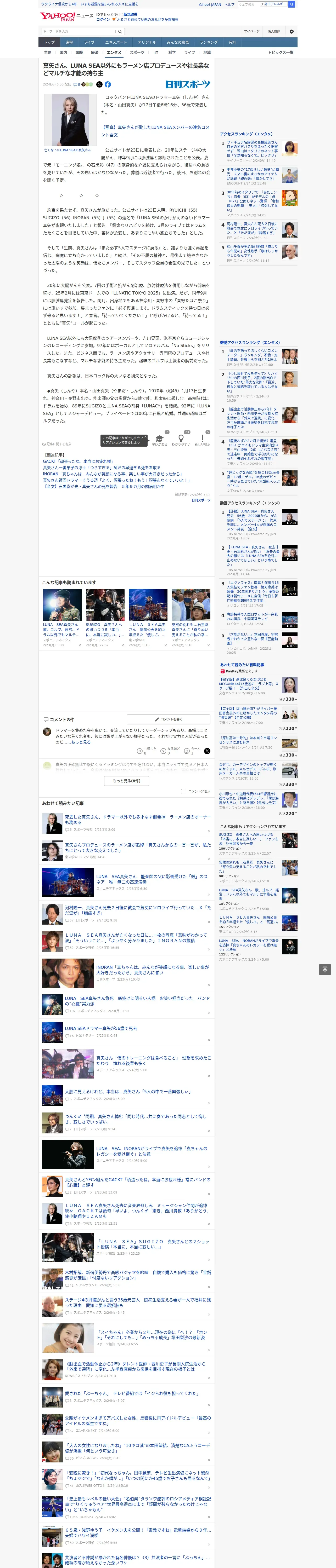Open the ランキング tab
This screenshot has height=1568, width=336.
(x=209, y=43)
